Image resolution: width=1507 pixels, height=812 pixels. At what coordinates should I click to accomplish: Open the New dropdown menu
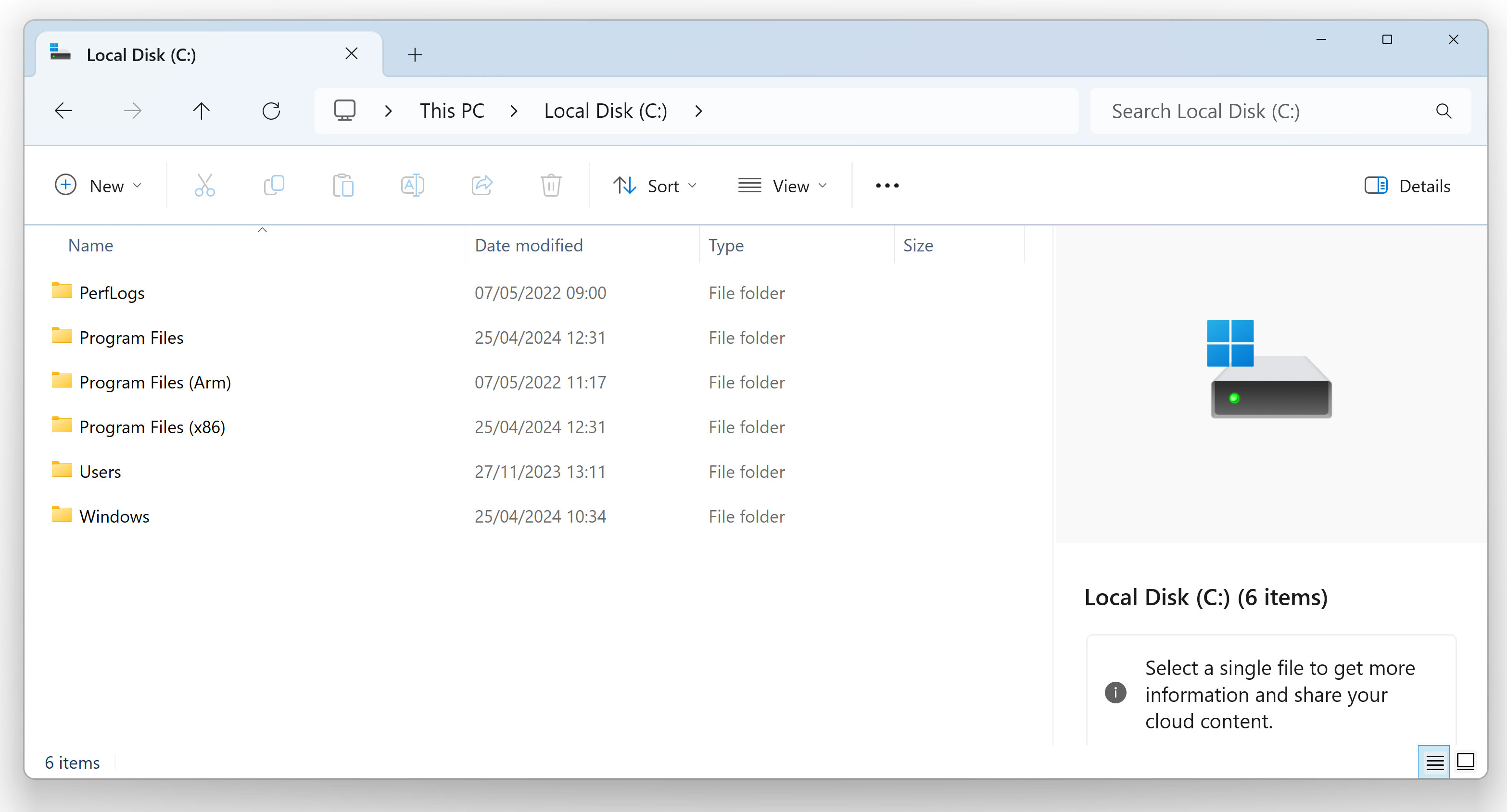coord(98,186)
